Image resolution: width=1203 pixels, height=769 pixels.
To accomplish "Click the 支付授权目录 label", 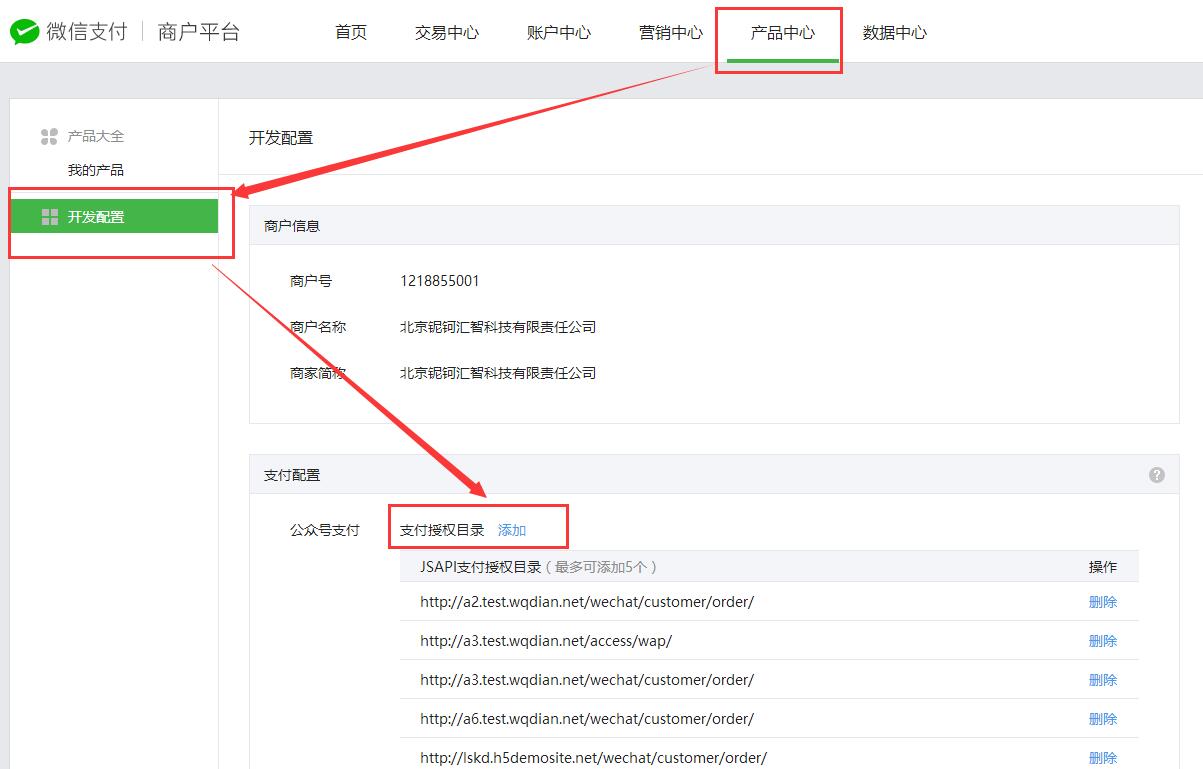I will [442, 530].
